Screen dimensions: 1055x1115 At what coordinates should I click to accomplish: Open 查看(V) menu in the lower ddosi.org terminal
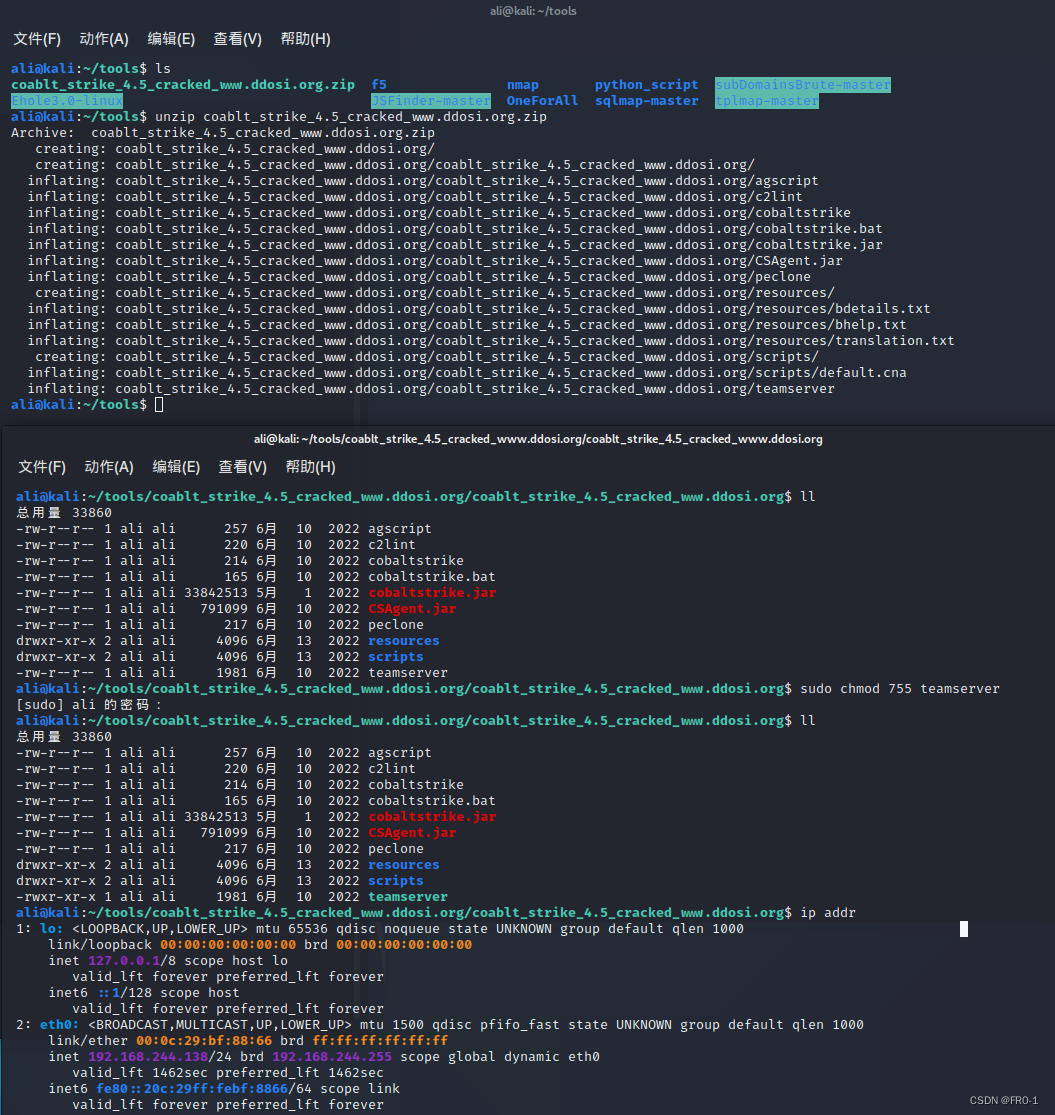click(242, 467)
